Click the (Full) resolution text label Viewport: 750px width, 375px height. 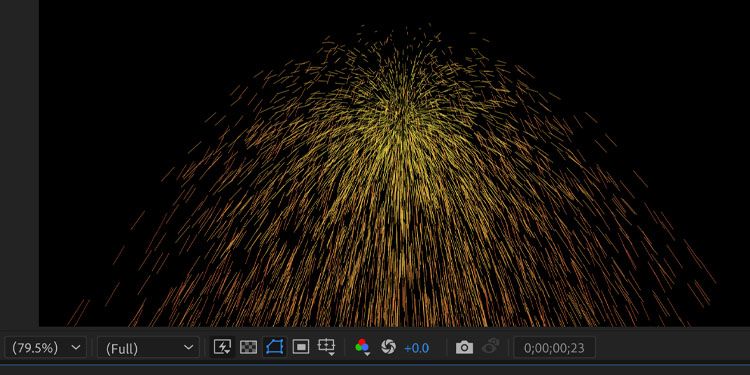click(x=121, y=348)
